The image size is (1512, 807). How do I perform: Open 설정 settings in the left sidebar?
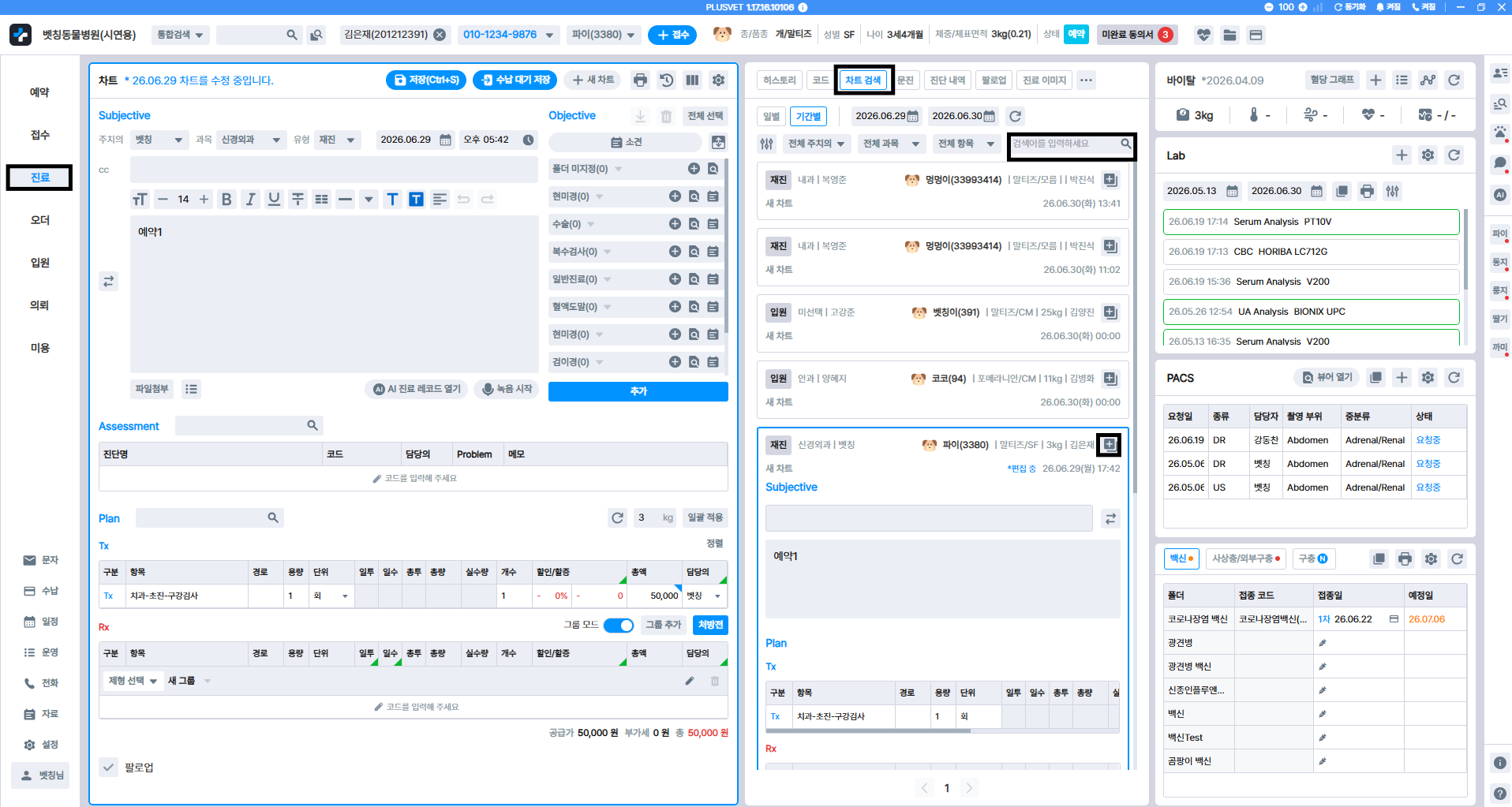[x=41, y=745]
